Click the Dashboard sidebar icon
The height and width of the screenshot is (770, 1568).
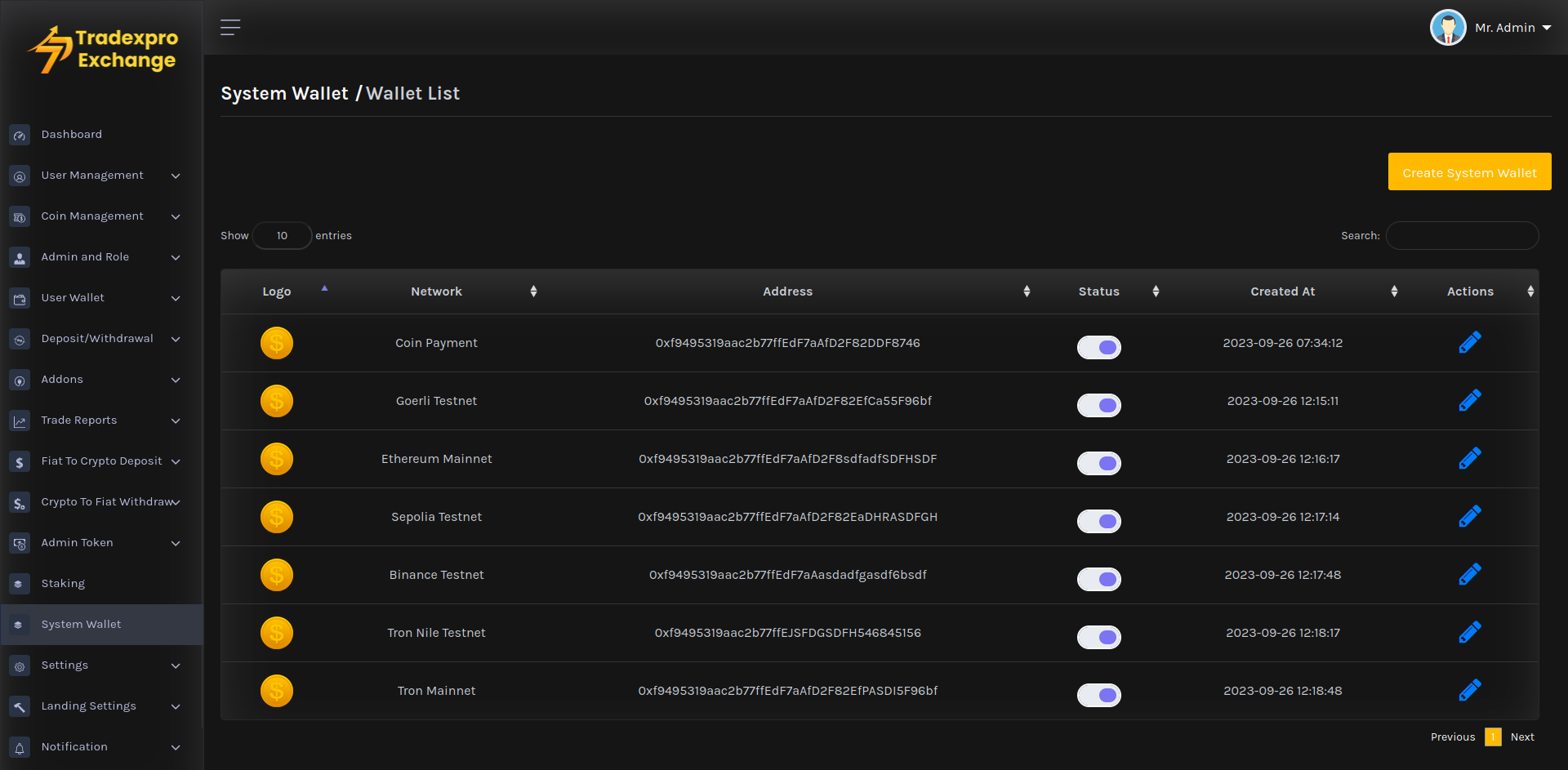point(20,135)
